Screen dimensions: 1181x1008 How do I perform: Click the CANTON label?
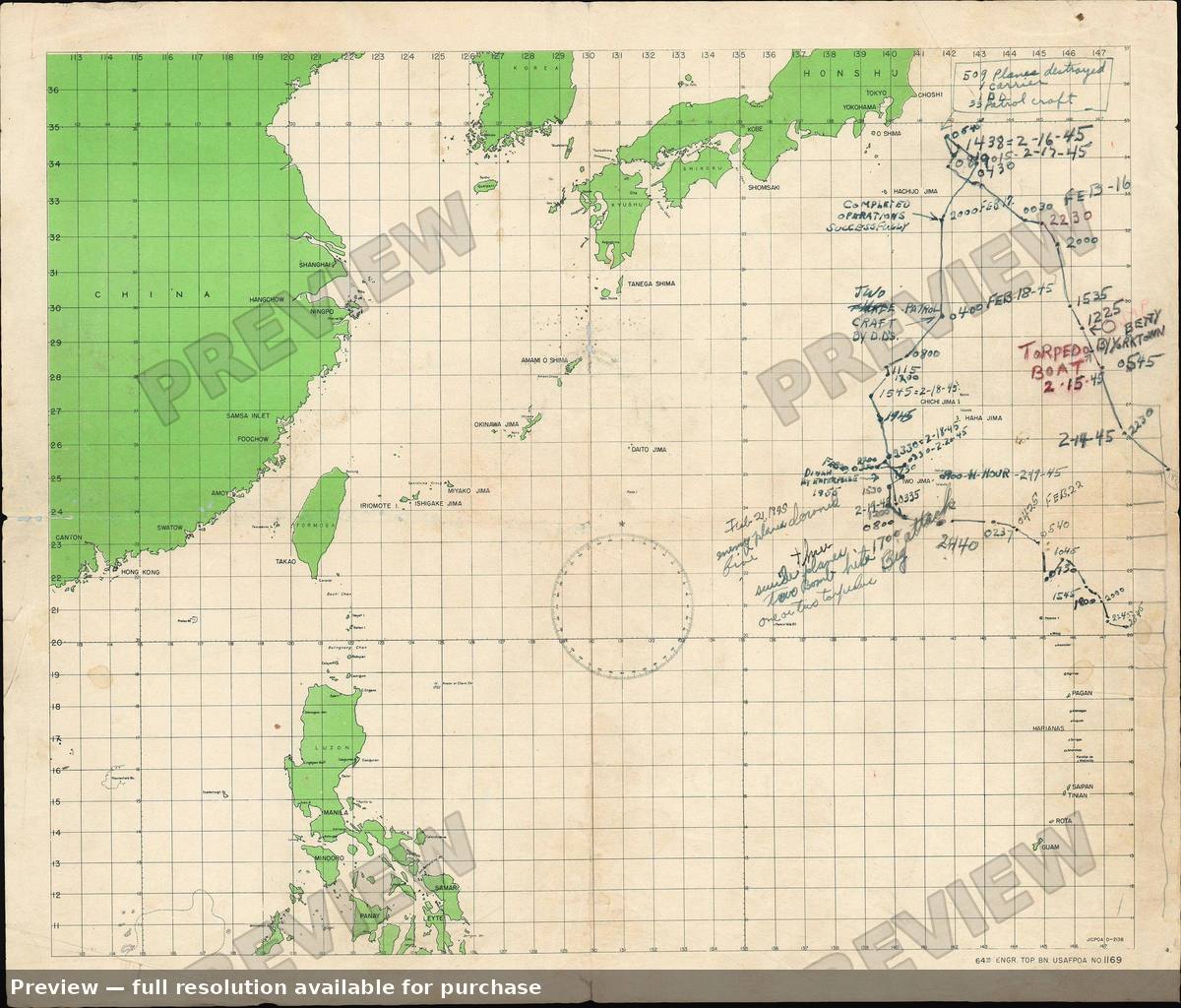coord(69,537)
